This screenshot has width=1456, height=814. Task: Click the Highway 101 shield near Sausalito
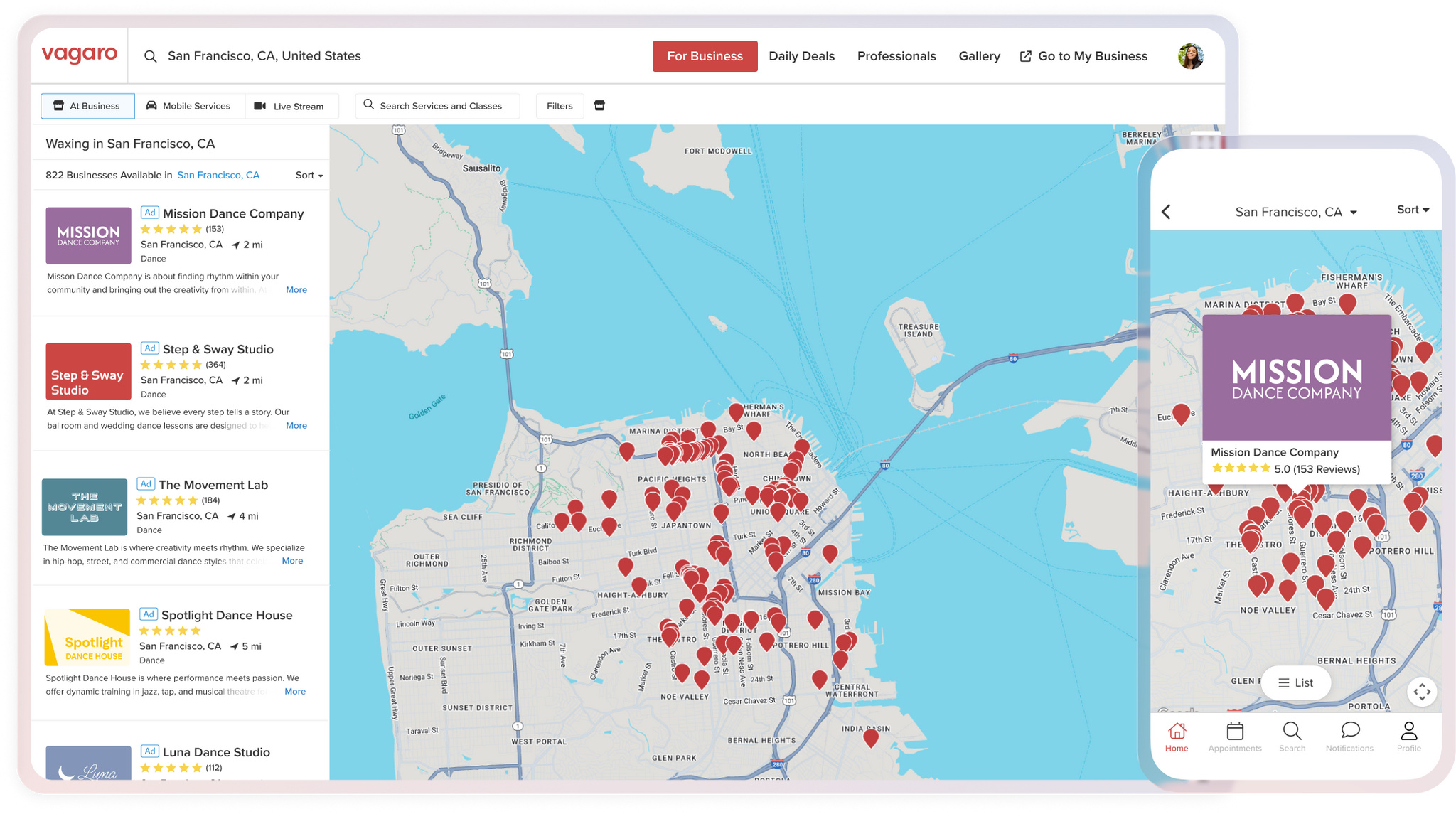pos(399,130)
